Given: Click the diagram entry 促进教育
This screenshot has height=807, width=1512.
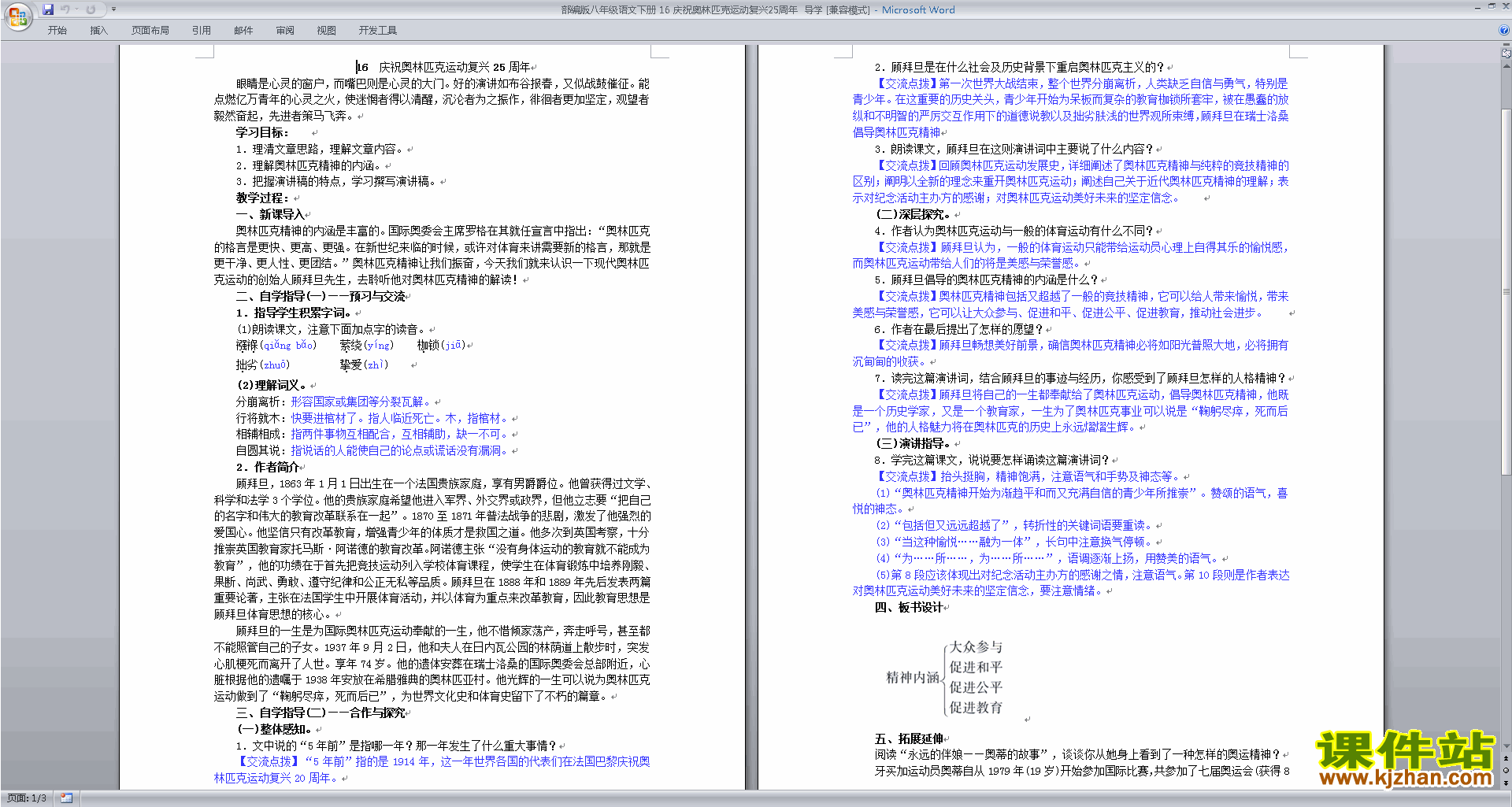Looking at the screenshot, I should (976, 707).
